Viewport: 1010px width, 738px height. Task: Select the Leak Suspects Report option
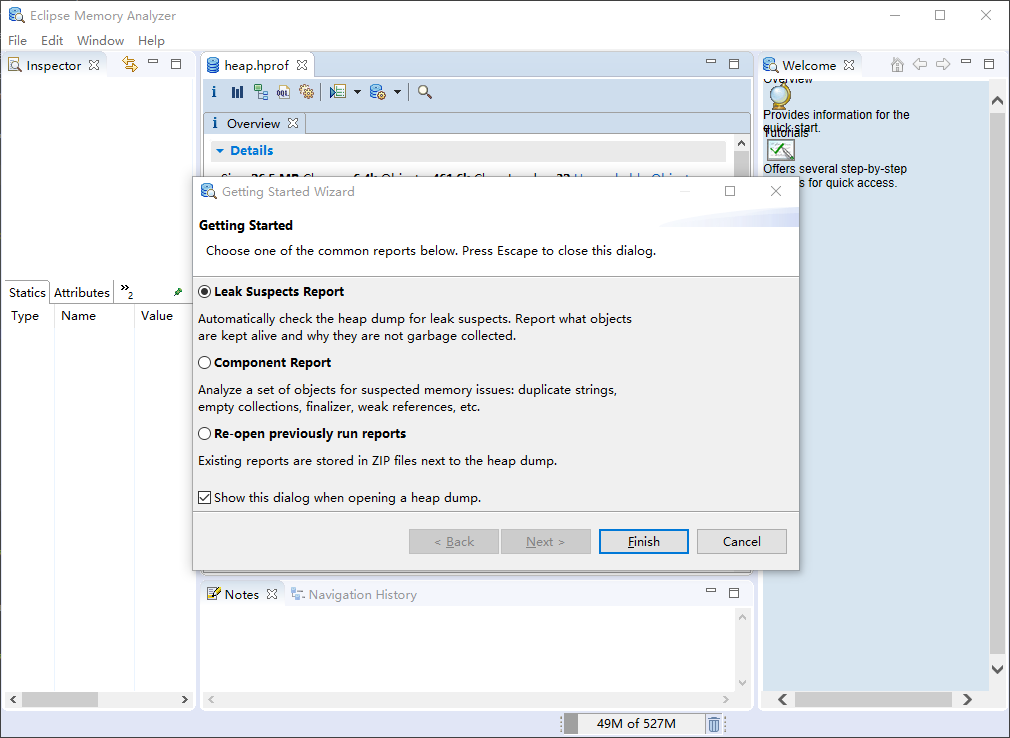pyautogui.click(x=204, y=292)
